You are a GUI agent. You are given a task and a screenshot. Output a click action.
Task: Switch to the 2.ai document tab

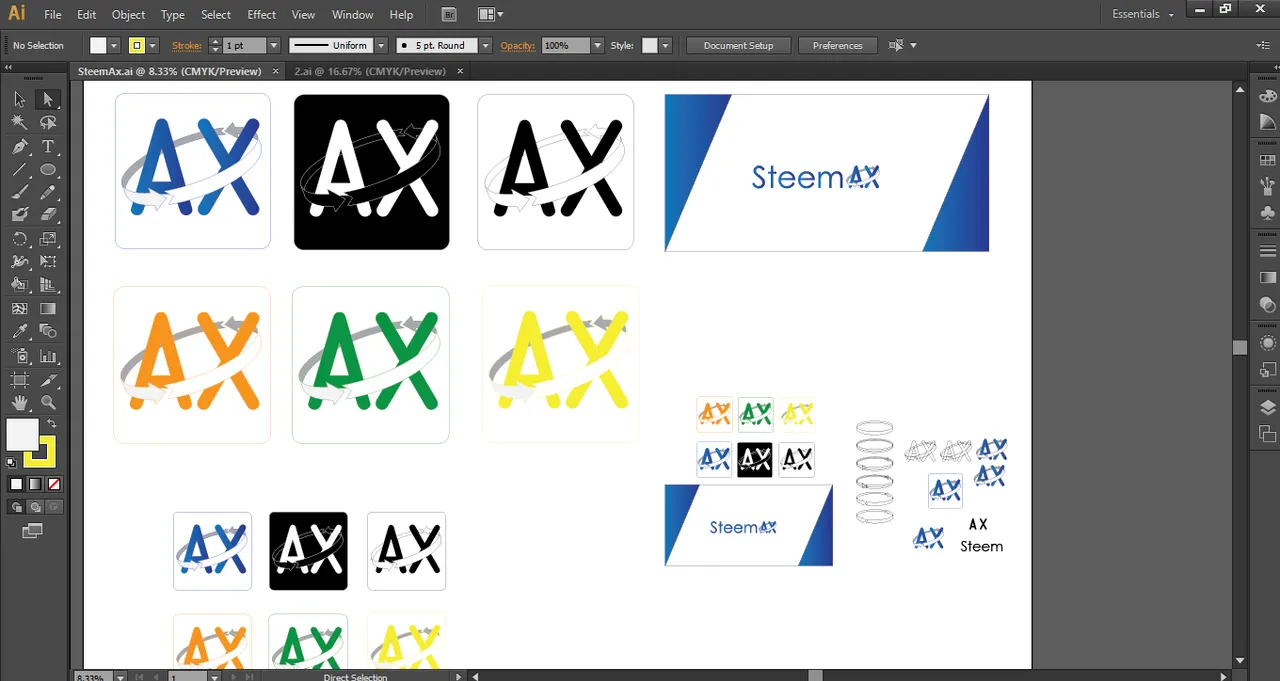point(370,71)
